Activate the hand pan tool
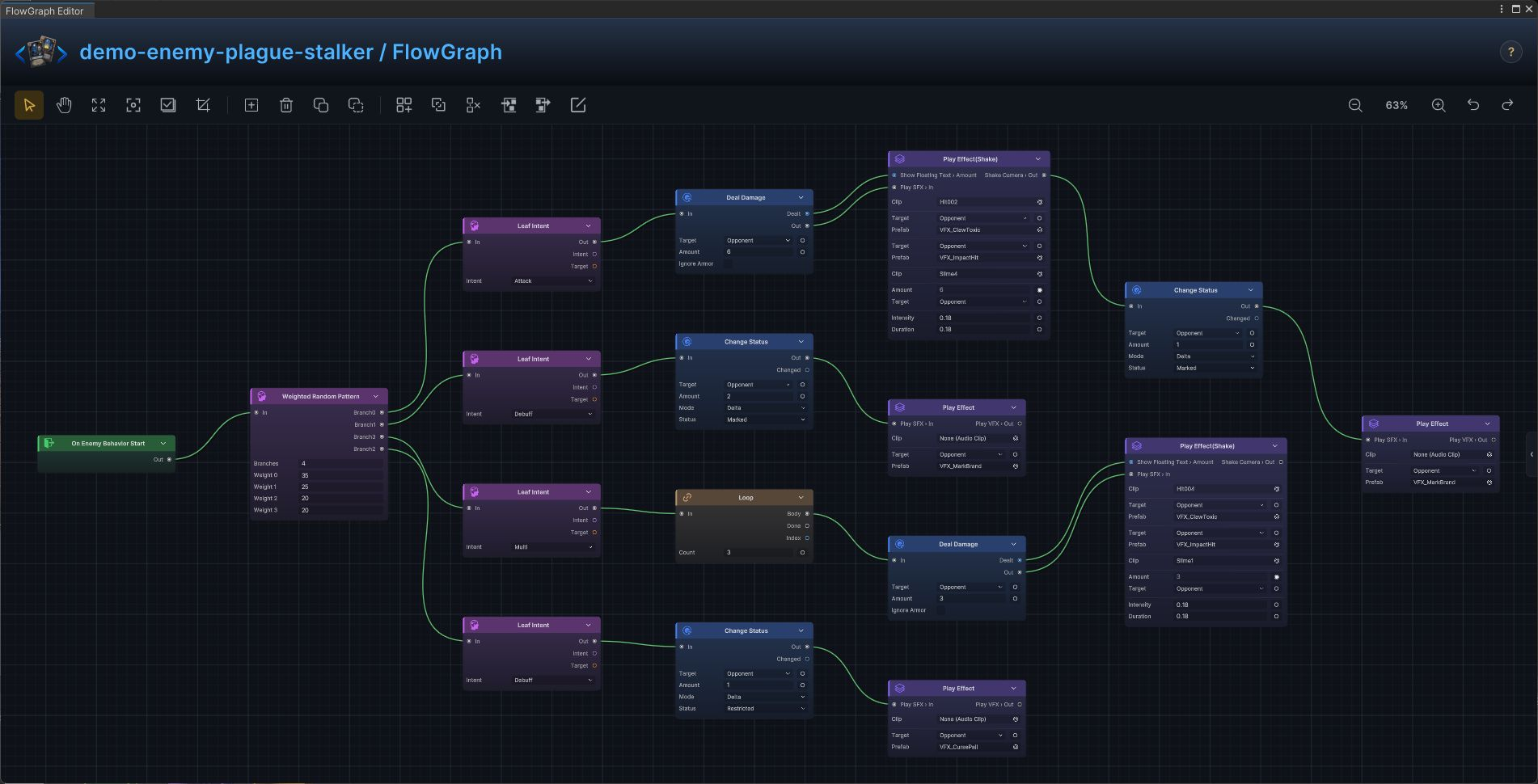Image resolution: width=1538 pixels, height=784 pixels. tap(64, 105)
